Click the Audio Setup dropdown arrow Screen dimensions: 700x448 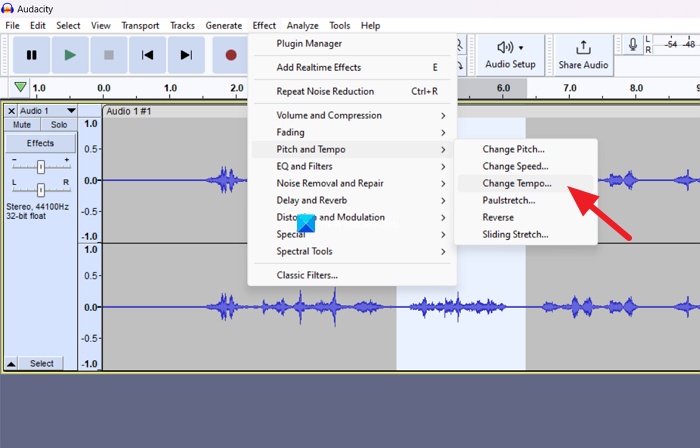521,48
